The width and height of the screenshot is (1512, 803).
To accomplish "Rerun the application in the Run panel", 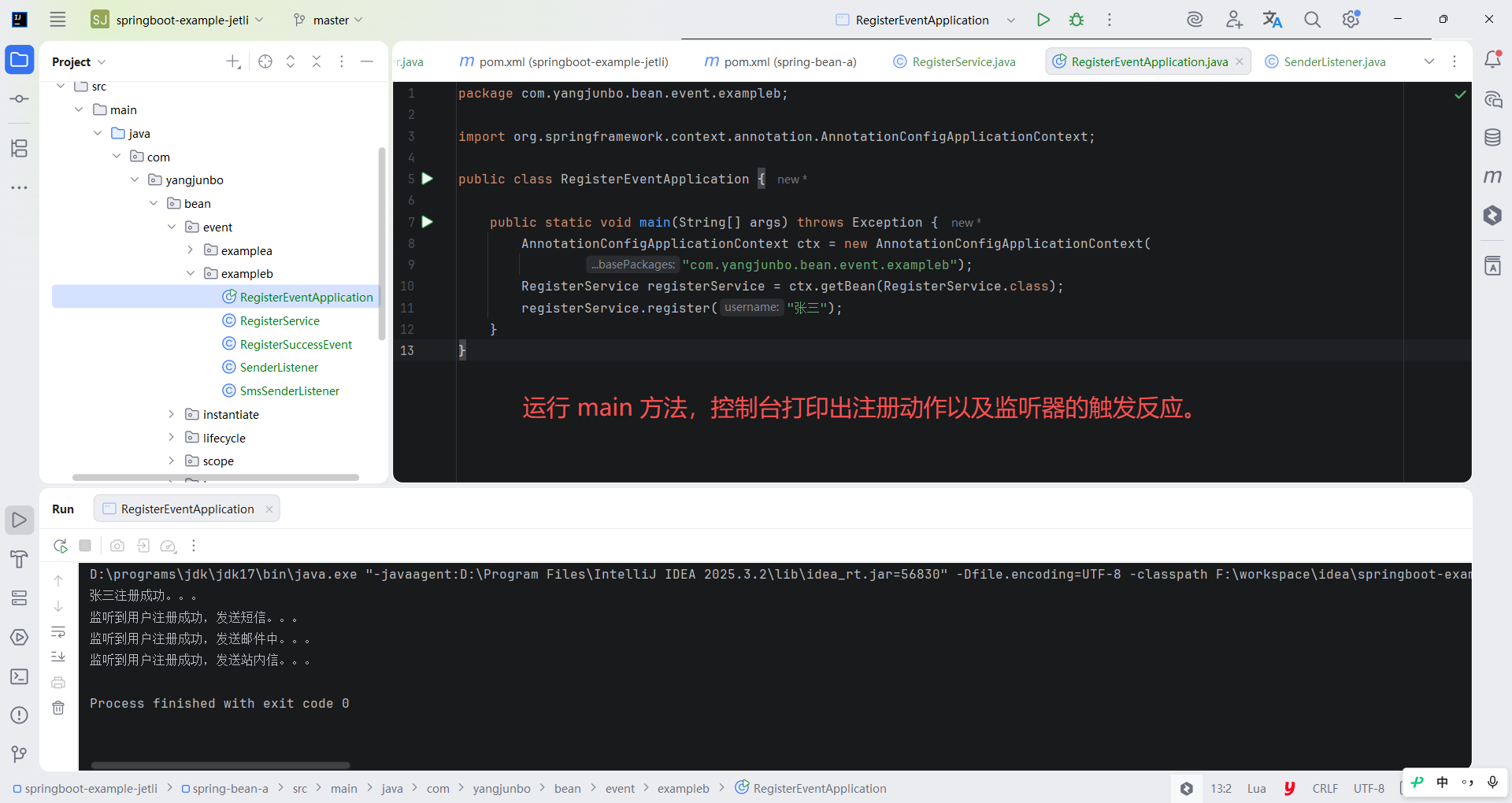I will [x=60, y=546].
